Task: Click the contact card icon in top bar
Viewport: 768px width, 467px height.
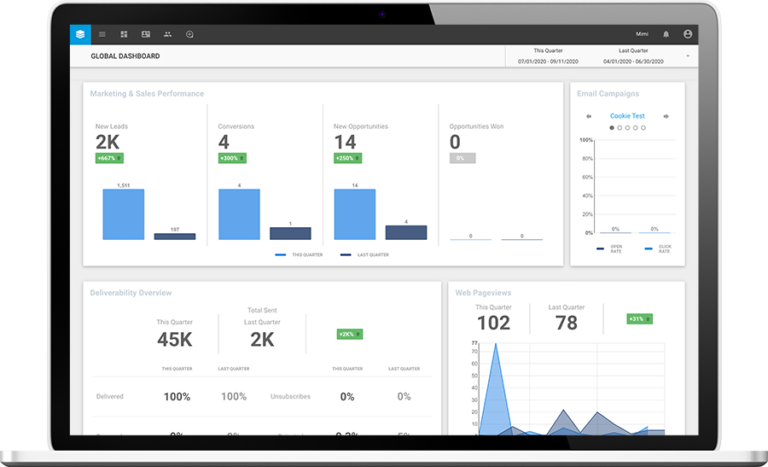Action: 146,34
